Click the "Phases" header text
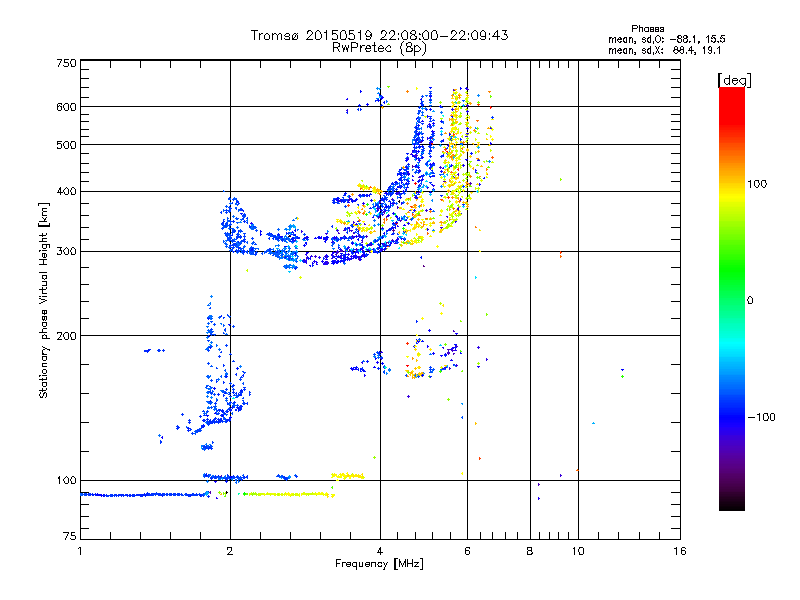Viewport: 800px width, 600px height. pyautogui.click(x=647, y=29)
